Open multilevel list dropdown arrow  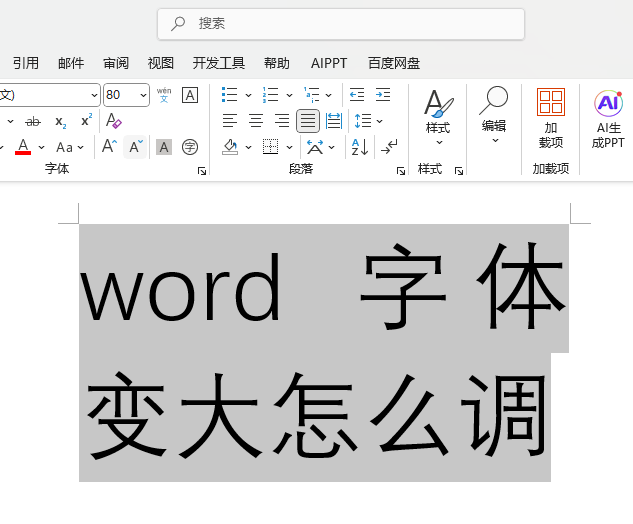[x=329, y=95]
